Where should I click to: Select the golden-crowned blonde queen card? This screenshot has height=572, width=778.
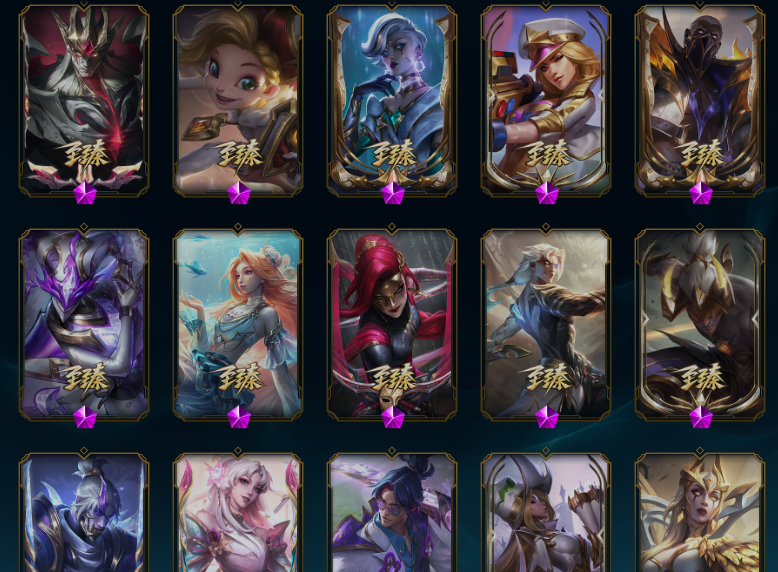point(700,512)
